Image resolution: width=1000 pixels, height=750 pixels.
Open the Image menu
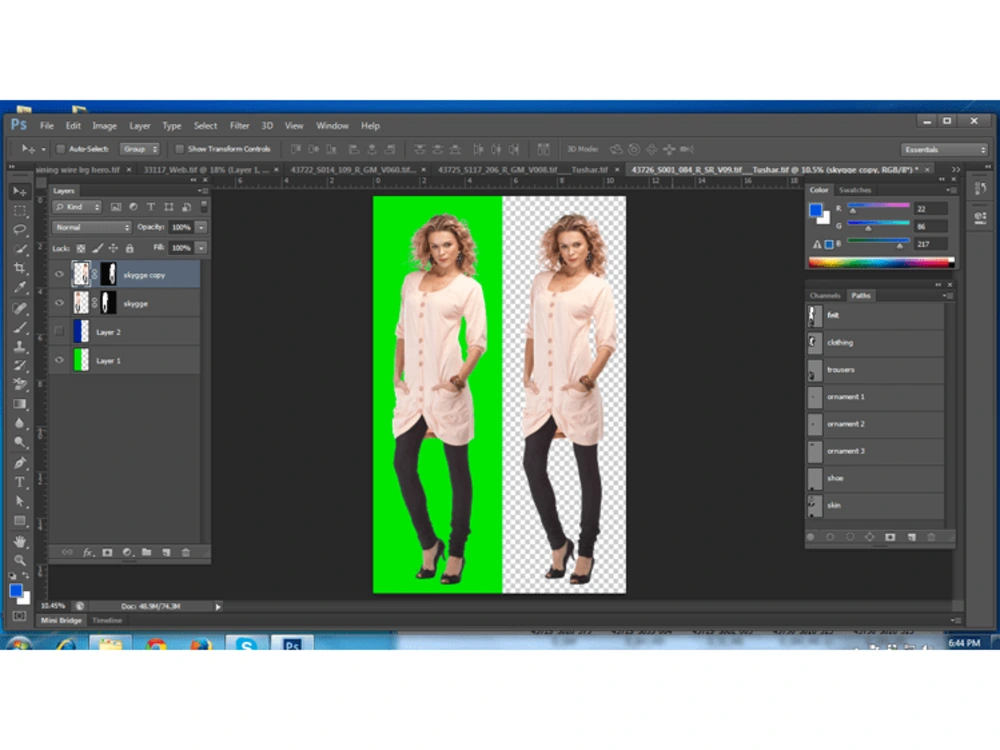105,126
